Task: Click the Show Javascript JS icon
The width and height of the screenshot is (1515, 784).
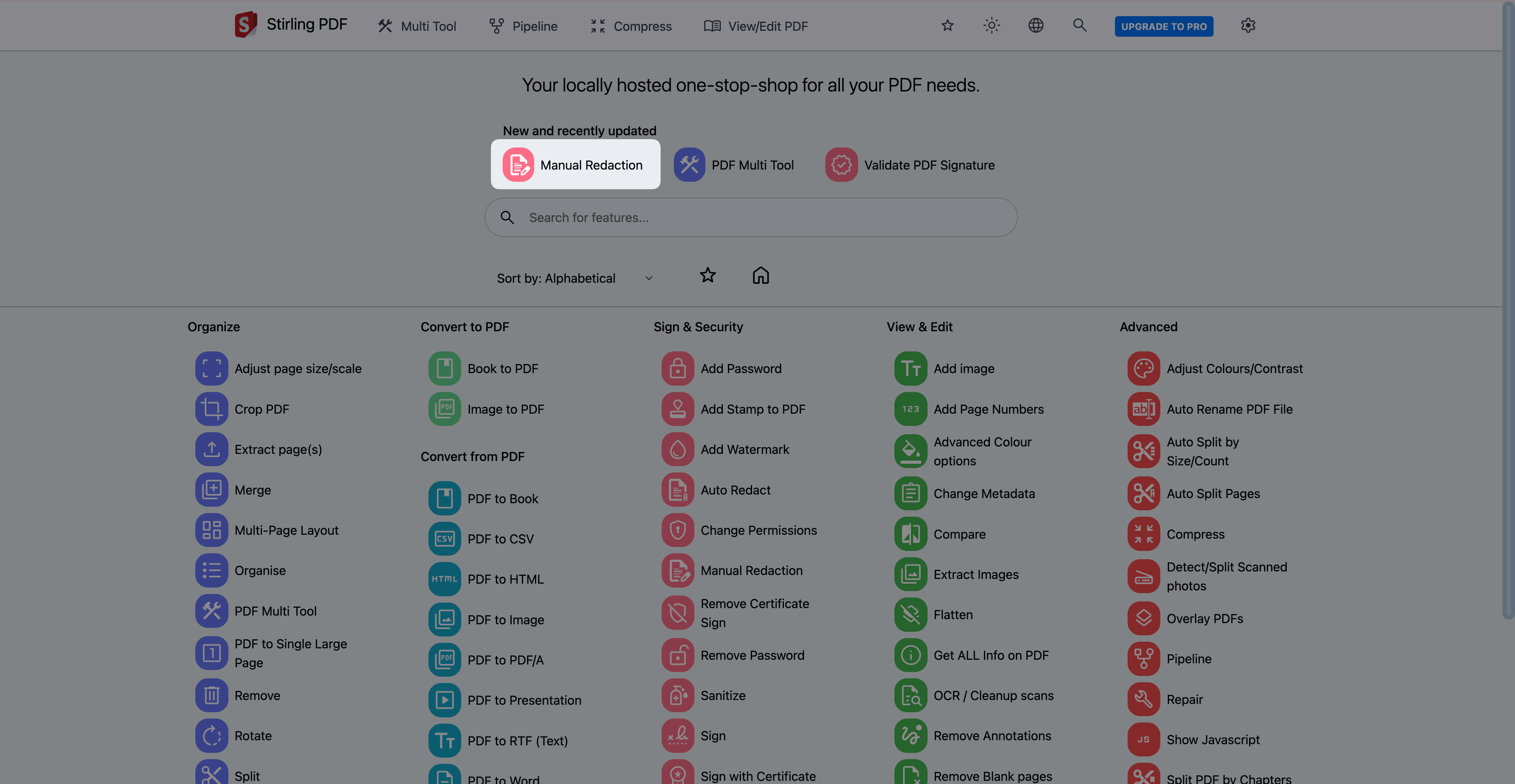Action: (1143, 740)
